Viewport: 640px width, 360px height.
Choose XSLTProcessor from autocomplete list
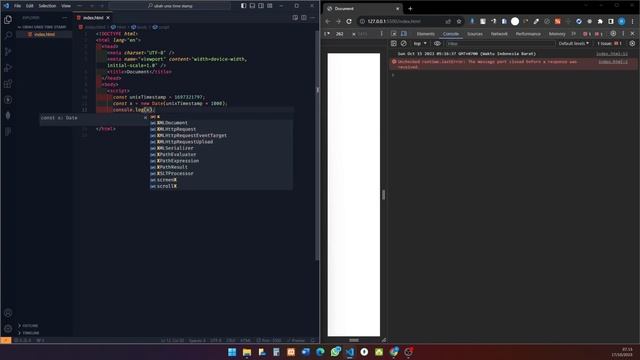click(221, 173)
